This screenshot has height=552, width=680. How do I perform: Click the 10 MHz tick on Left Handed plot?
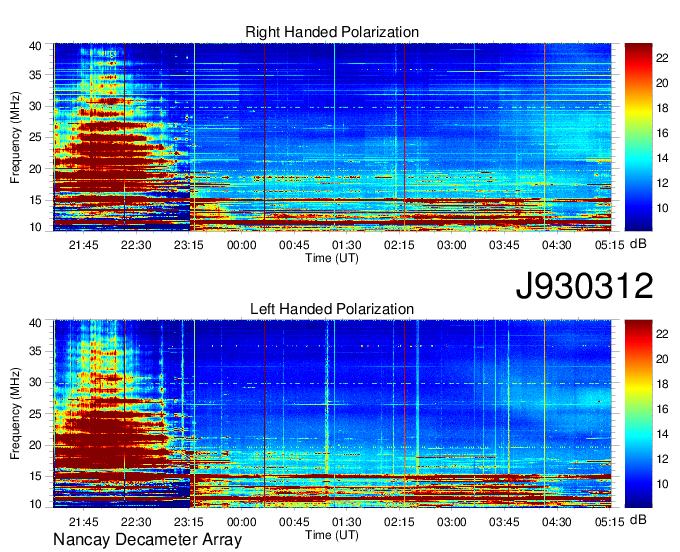coord(35,504)
